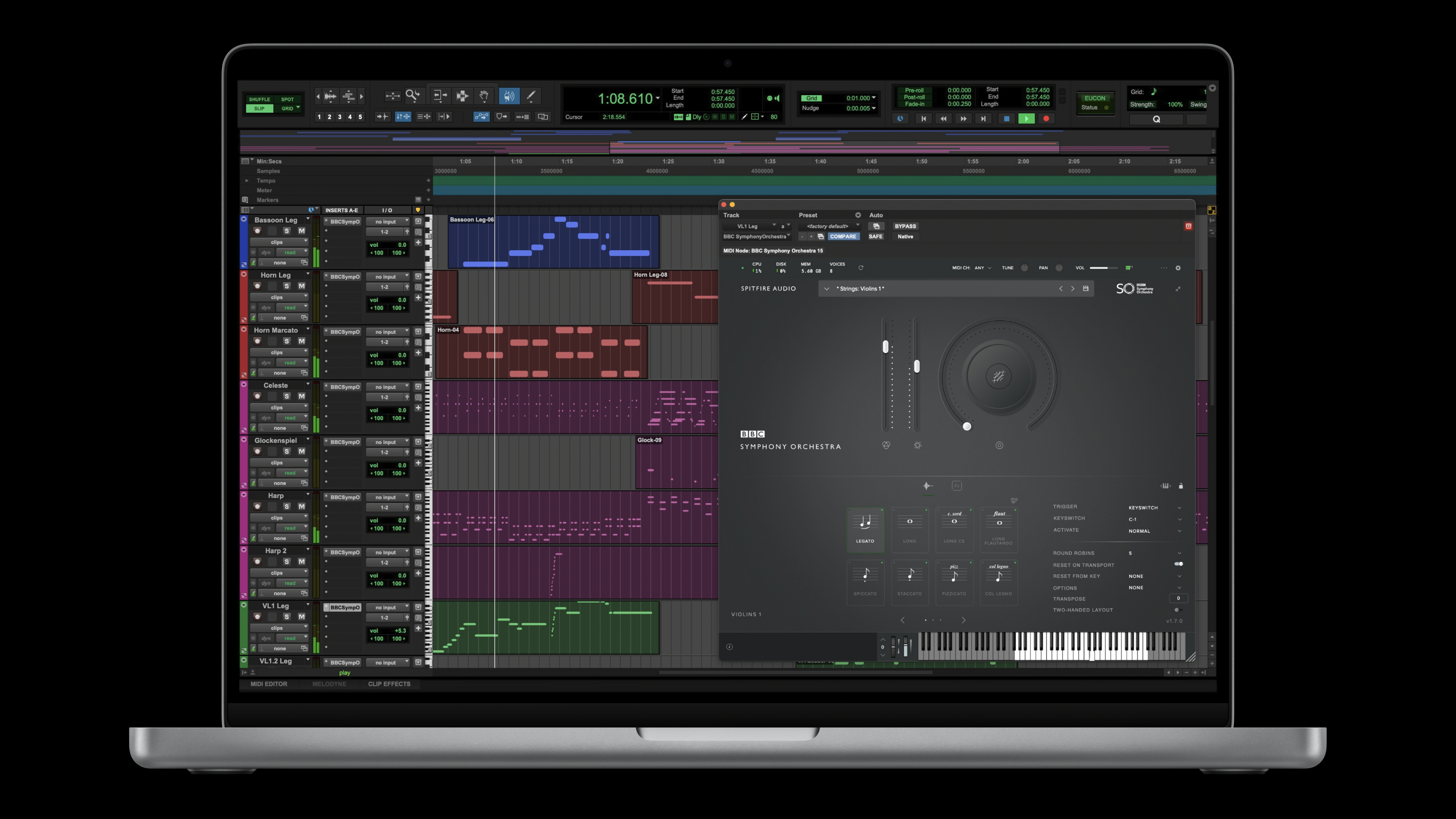
Task: Click the BYPASS button
Action: click(905, 226)
